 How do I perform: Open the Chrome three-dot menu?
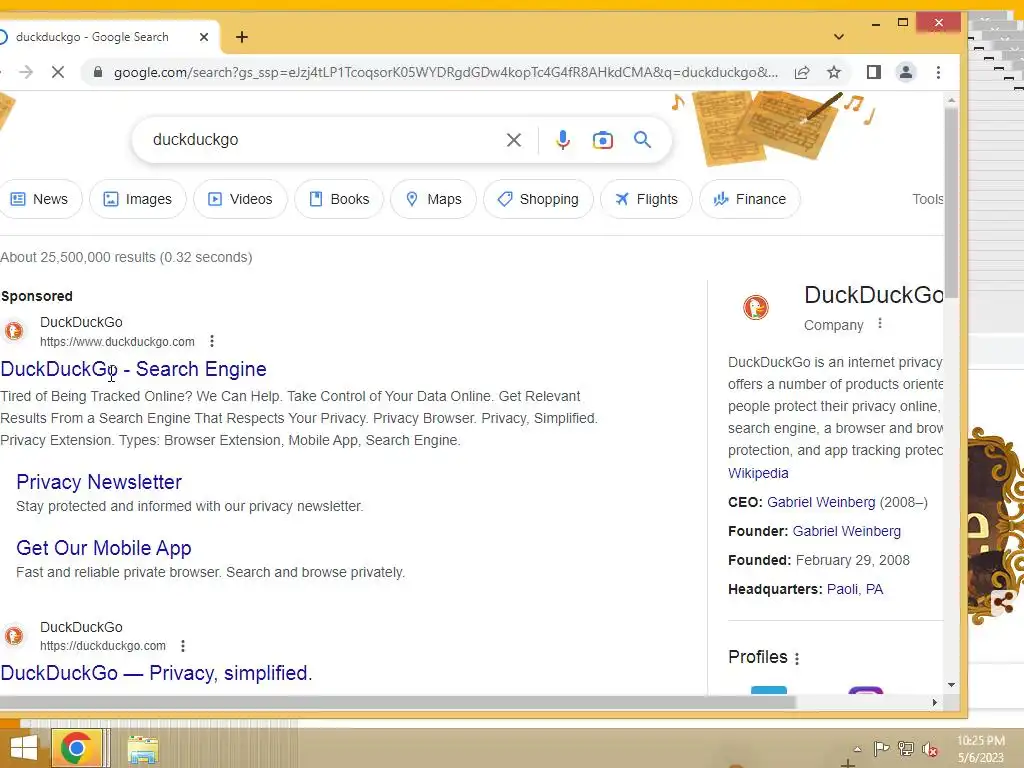point(938,72)
